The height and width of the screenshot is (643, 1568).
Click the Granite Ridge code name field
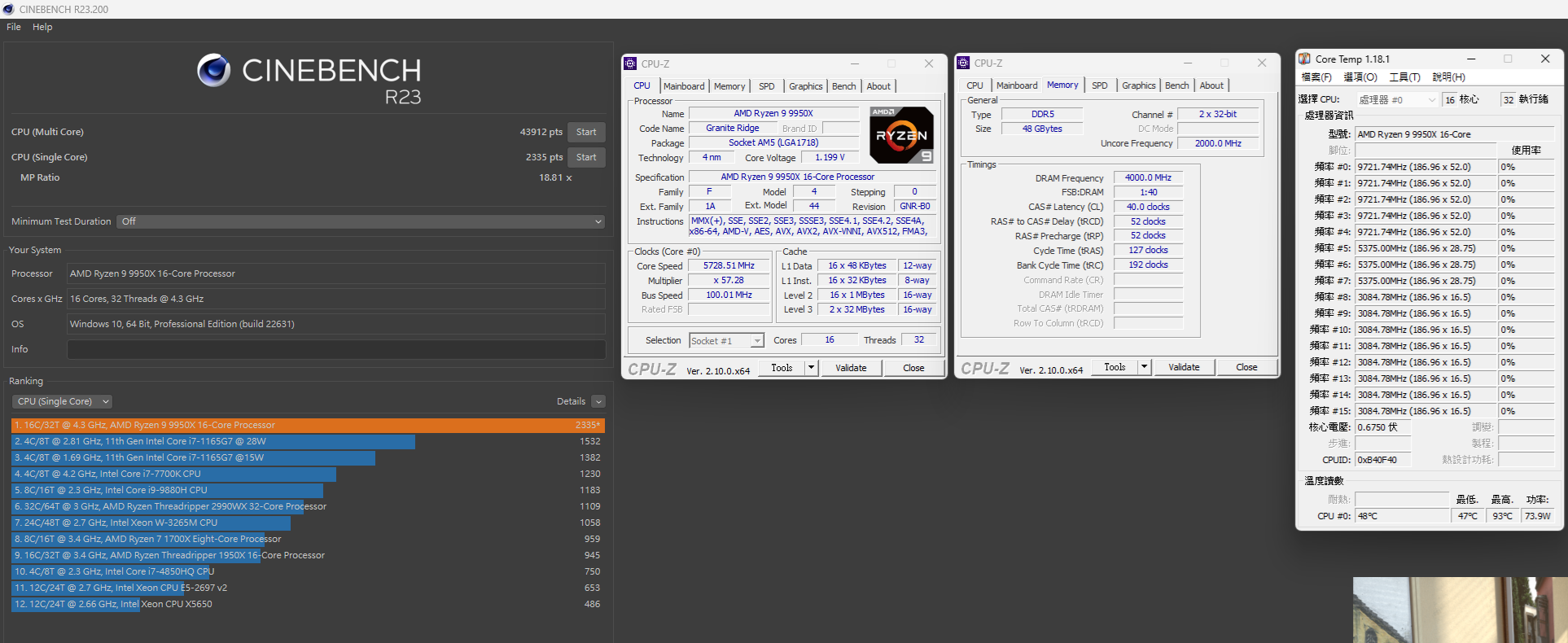732,128
